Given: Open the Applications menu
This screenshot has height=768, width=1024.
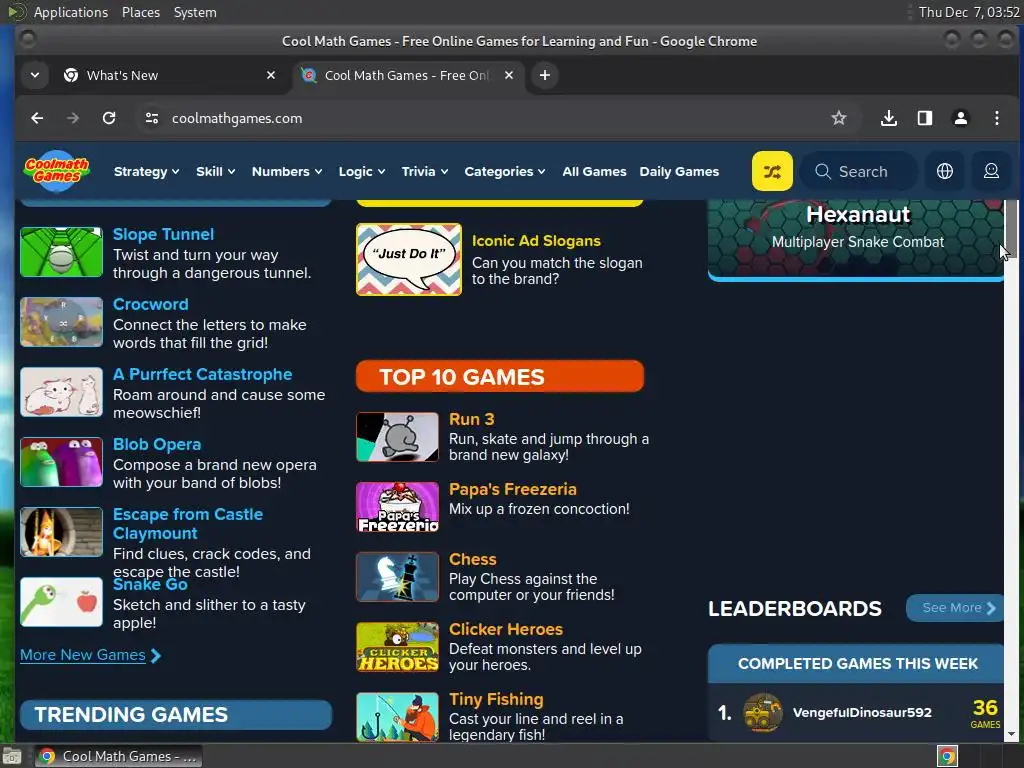Looking at the screenshot, I should point(71,12).
